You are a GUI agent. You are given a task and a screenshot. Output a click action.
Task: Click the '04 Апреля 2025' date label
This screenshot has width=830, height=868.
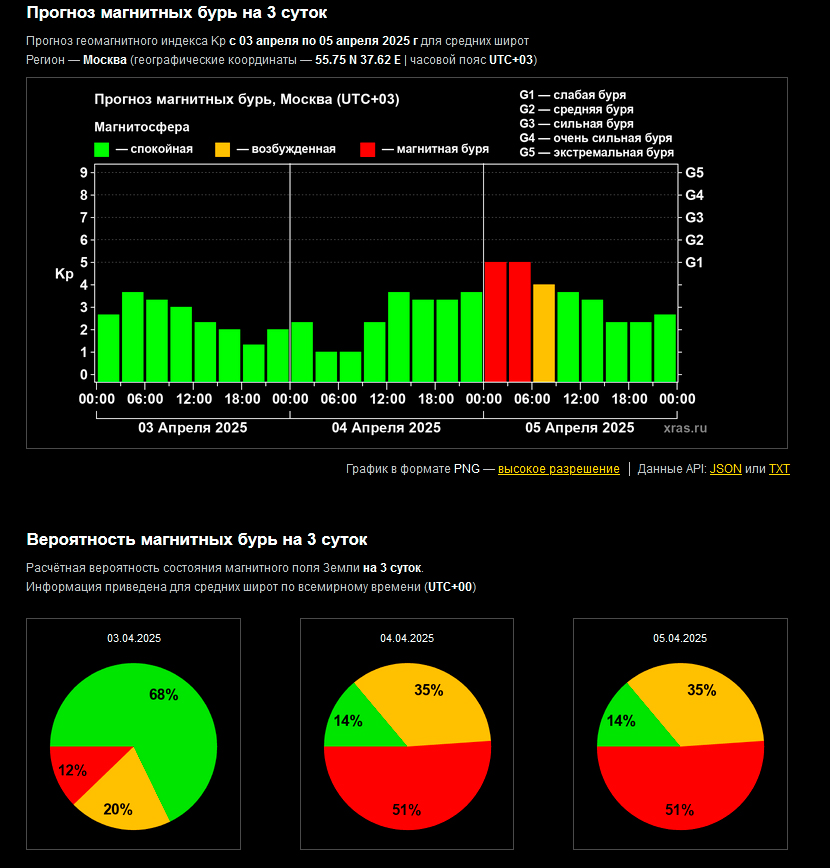(x=386, y=427)
